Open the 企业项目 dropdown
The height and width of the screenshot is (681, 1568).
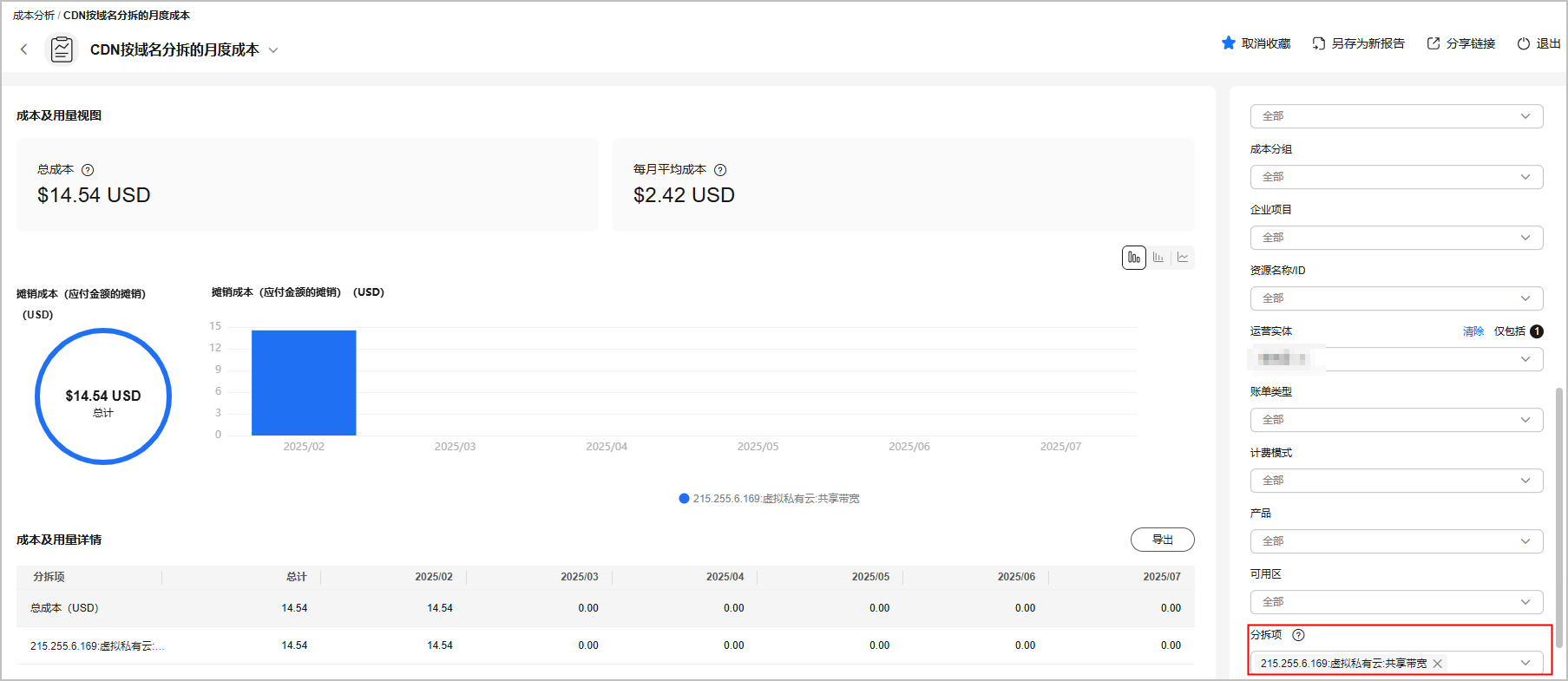[x=1396, y=238]
